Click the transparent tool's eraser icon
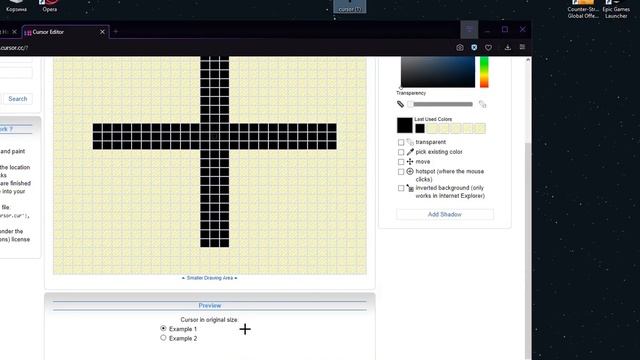The height and width of the screenshot is (360, 640). pos(410,142)
